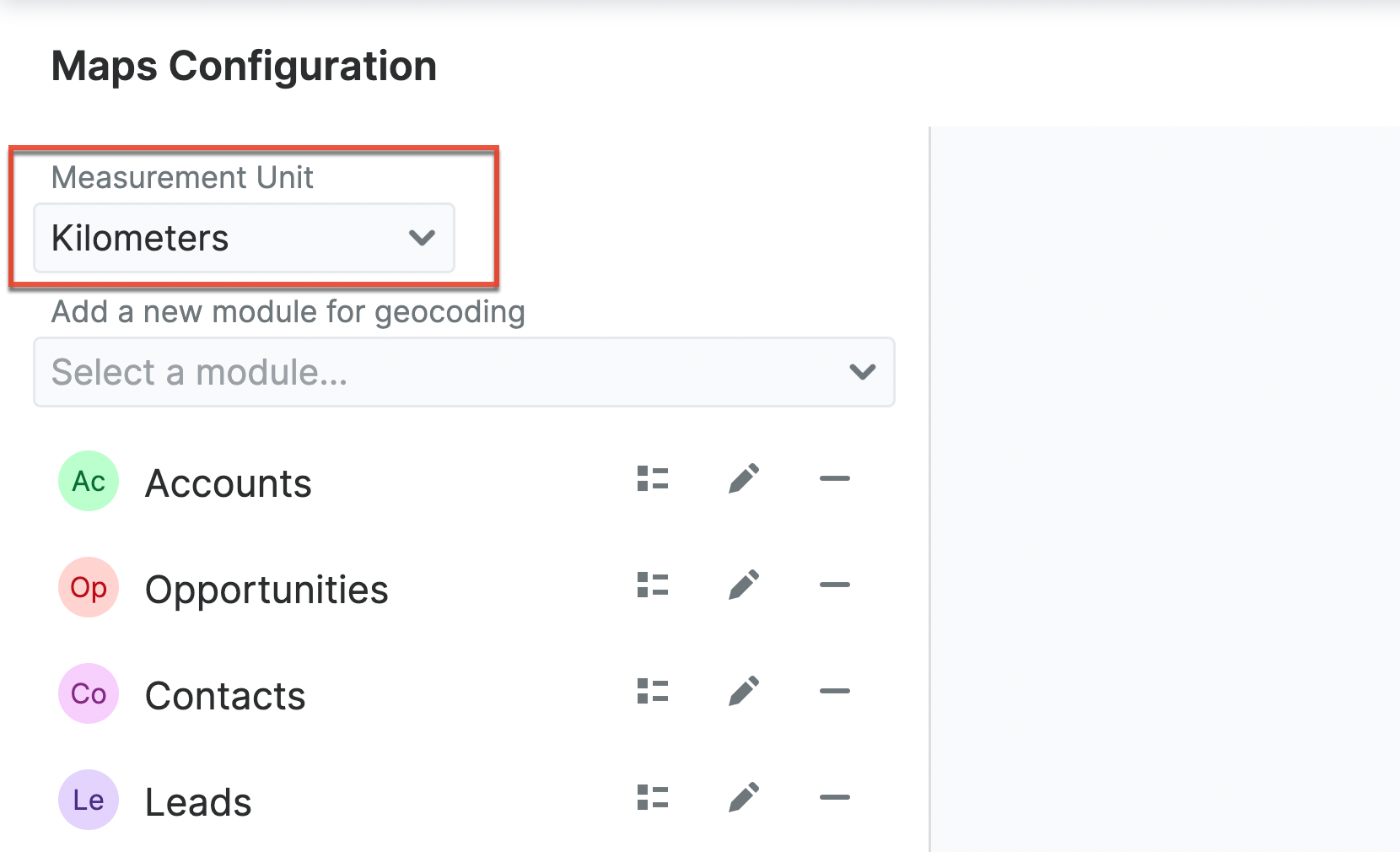Click the chevron arrow beside Kilometers
The width and height of the screenshot is (1400, 852).
coord(422,238)
